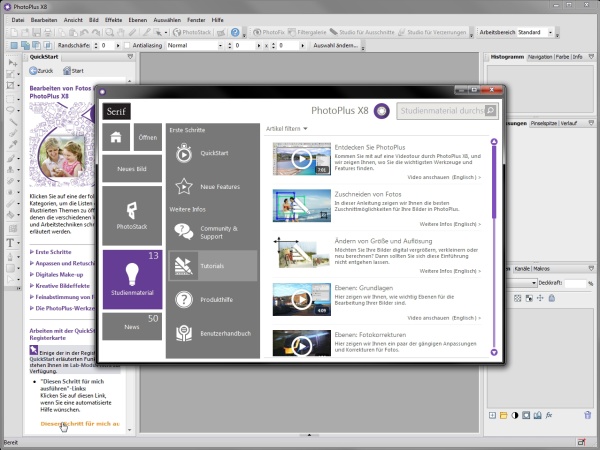Click the article list scroll down arrow
The image size is (600, 450).
(494, 352)
